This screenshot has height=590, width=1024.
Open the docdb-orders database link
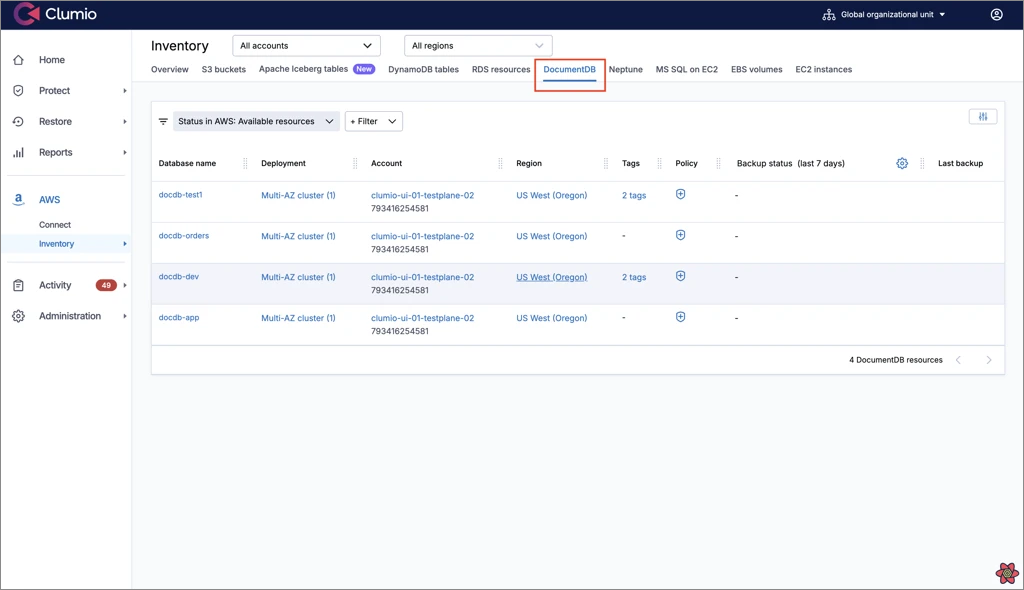[x=184, y=236]
